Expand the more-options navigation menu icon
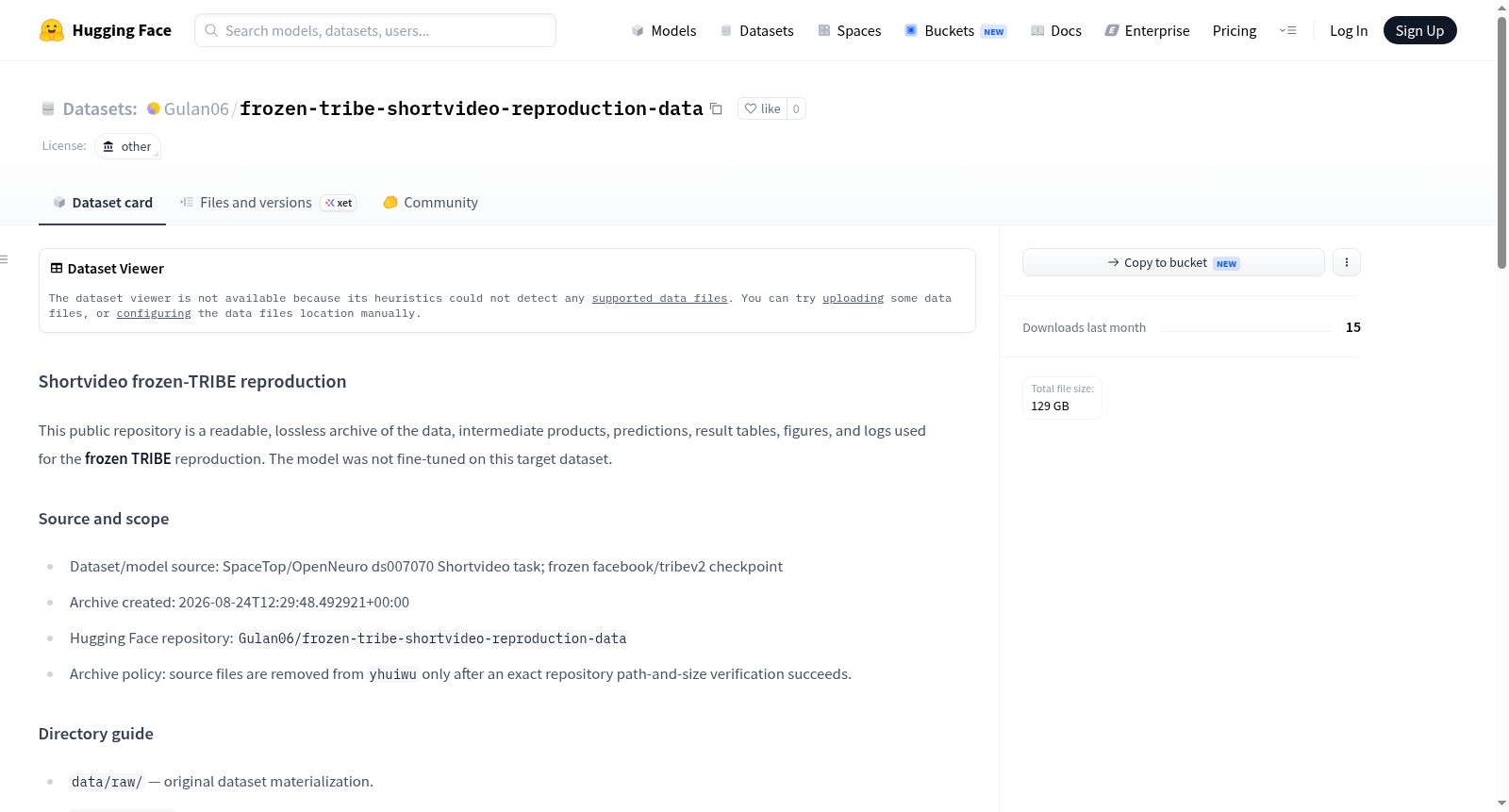The height and width of the screenshot is (812, 1509). [x=1287, y=30]
